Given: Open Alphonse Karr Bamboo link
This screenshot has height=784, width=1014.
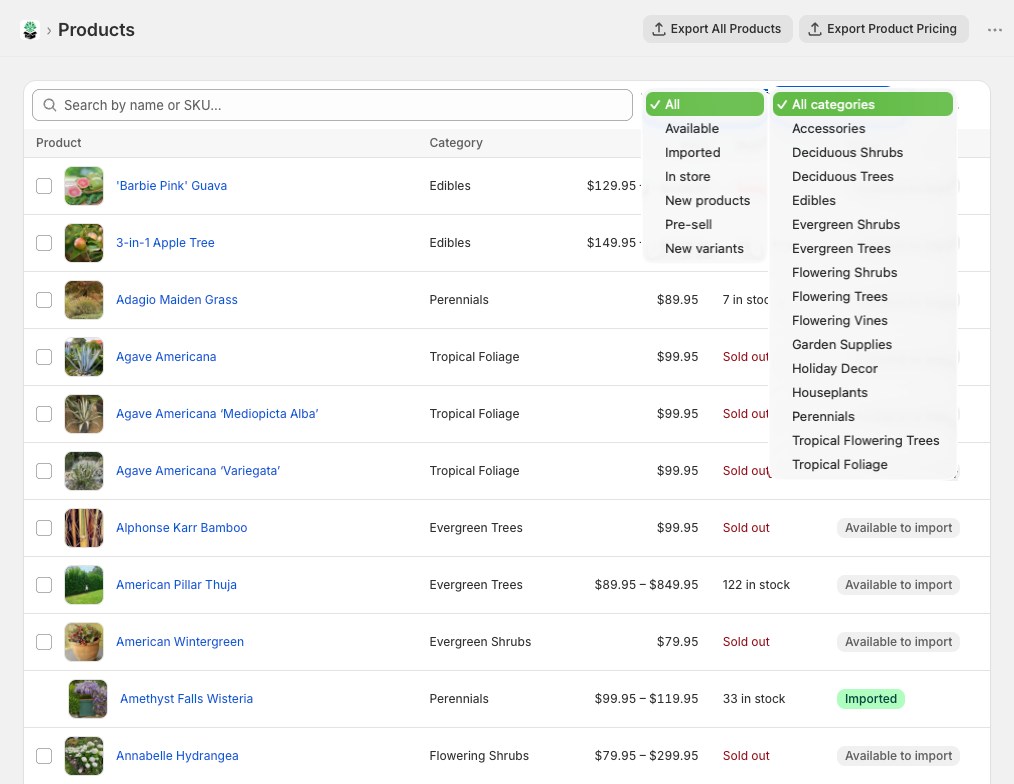Looking at the screenshot, I should pyautogui.click(x=182, y=527).
